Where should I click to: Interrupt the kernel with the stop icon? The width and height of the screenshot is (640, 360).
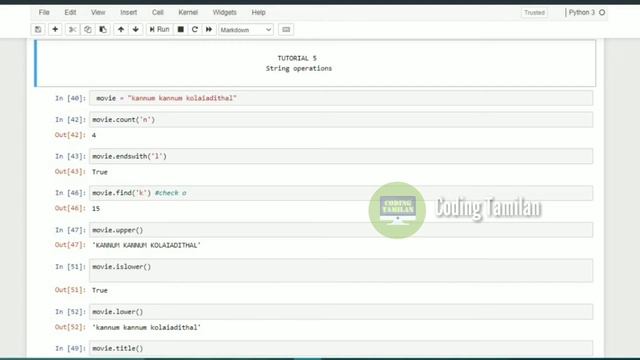click(180, 29)
